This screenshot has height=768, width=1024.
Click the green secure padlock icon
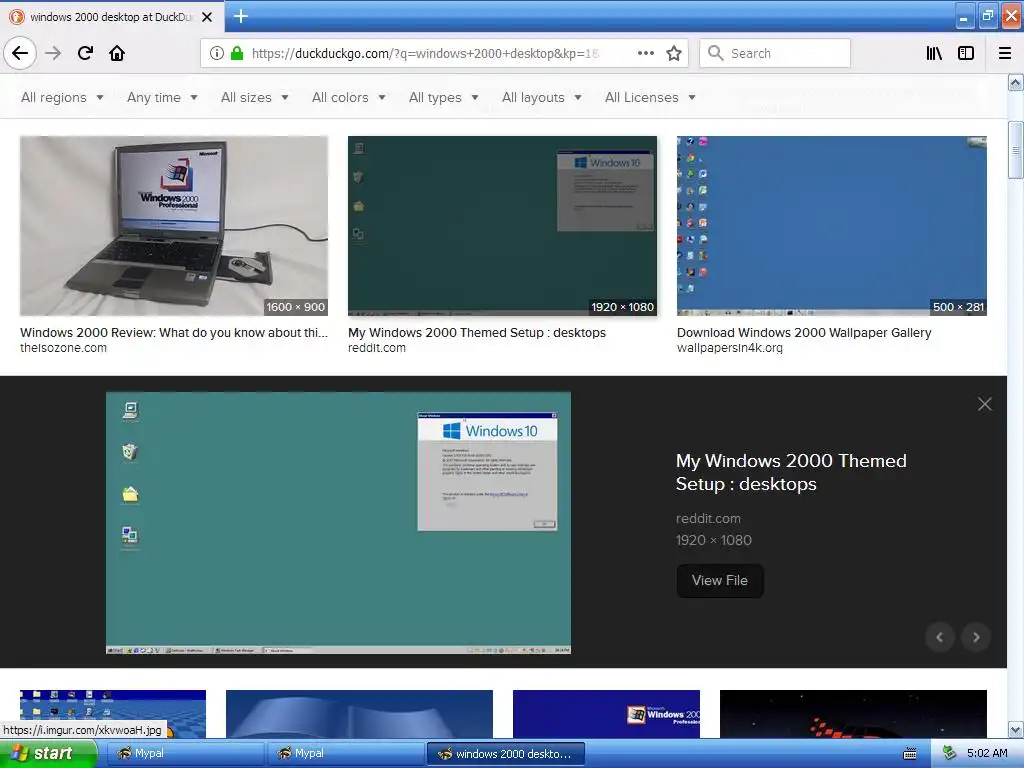pos(236,54)
